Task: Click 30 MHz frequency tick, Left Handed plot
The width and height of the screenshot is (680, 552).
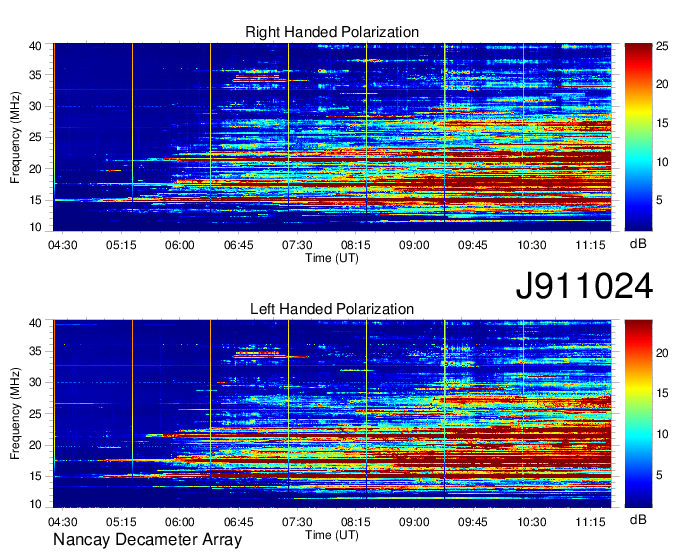Action: [35, 382]
